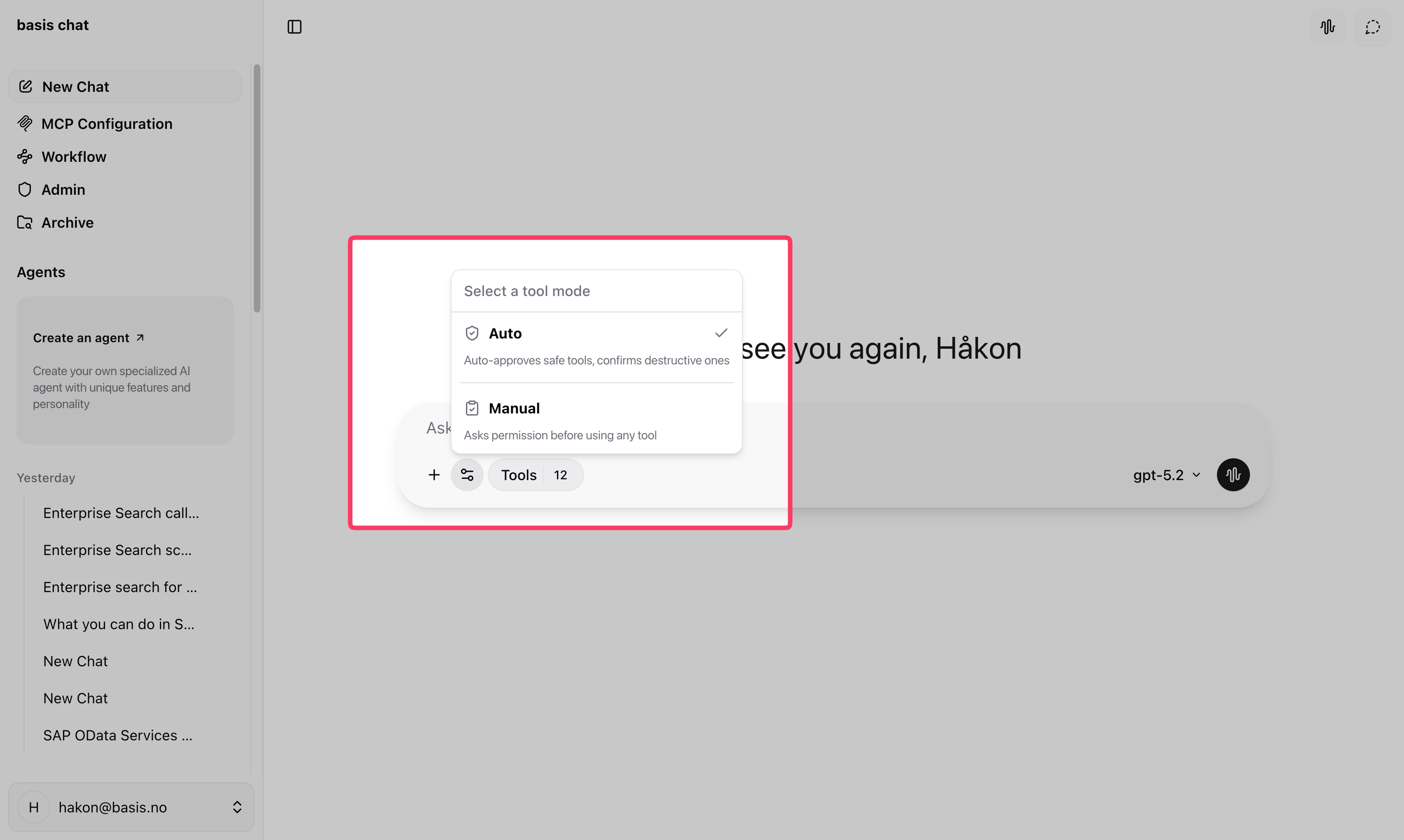Select Auto tool mode

tap(596, 345)
